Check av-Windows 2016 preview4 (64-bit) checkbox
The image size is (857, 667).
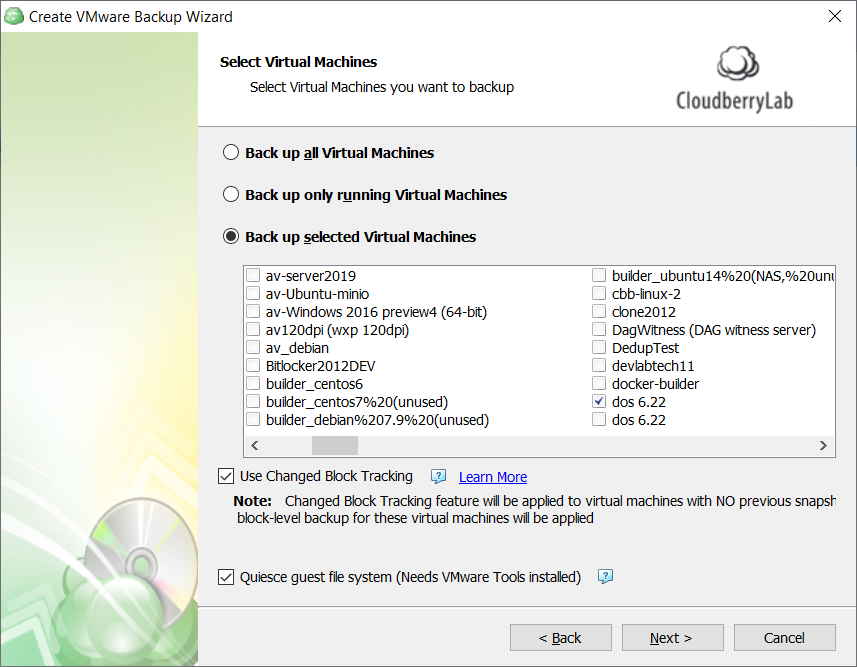click(253, 311)
